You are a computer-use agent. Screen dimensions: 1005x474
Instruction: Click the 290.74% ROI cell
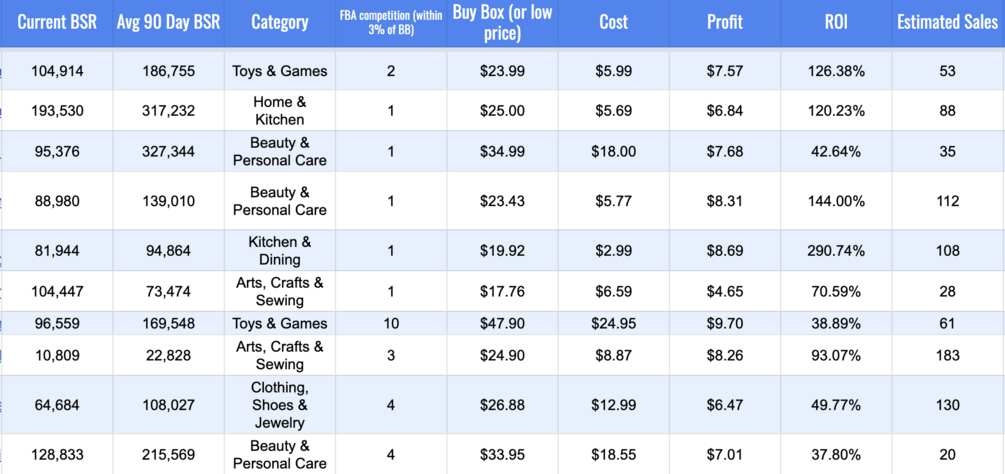pyautogui.click(x=836, y=251)
